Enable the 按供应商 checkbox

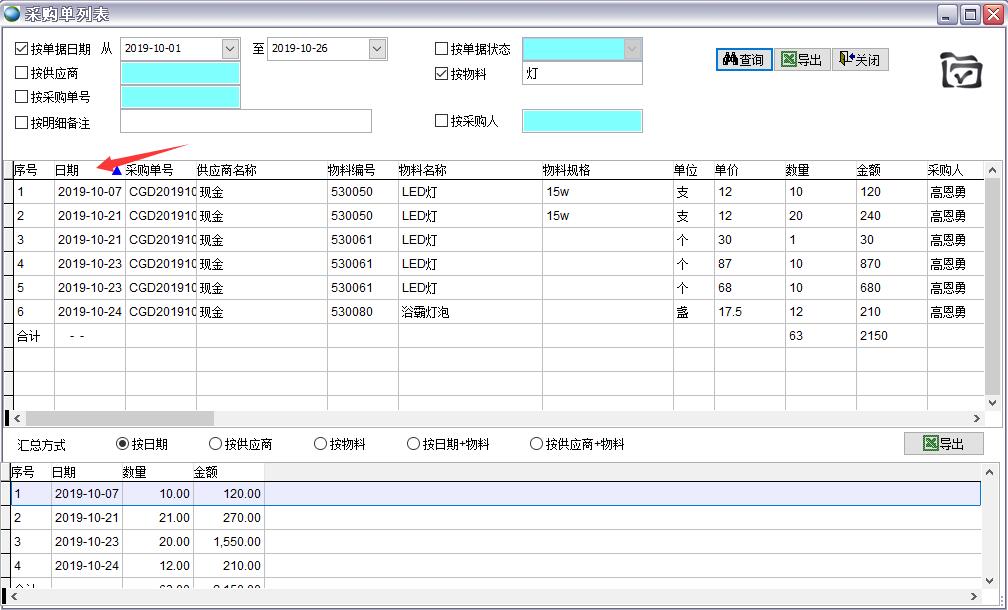pyautogui.click(x=22, y=73)
